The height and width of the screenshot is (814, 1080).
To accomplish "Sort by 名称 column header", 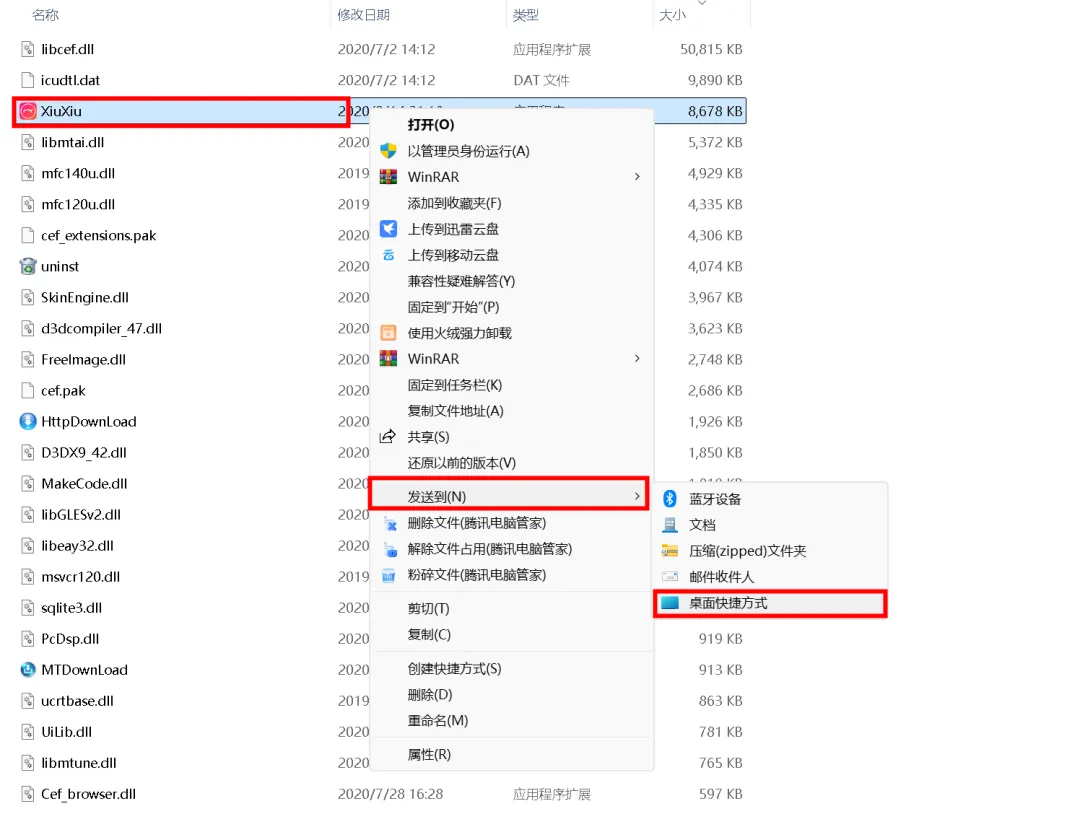I will [45, 14].
